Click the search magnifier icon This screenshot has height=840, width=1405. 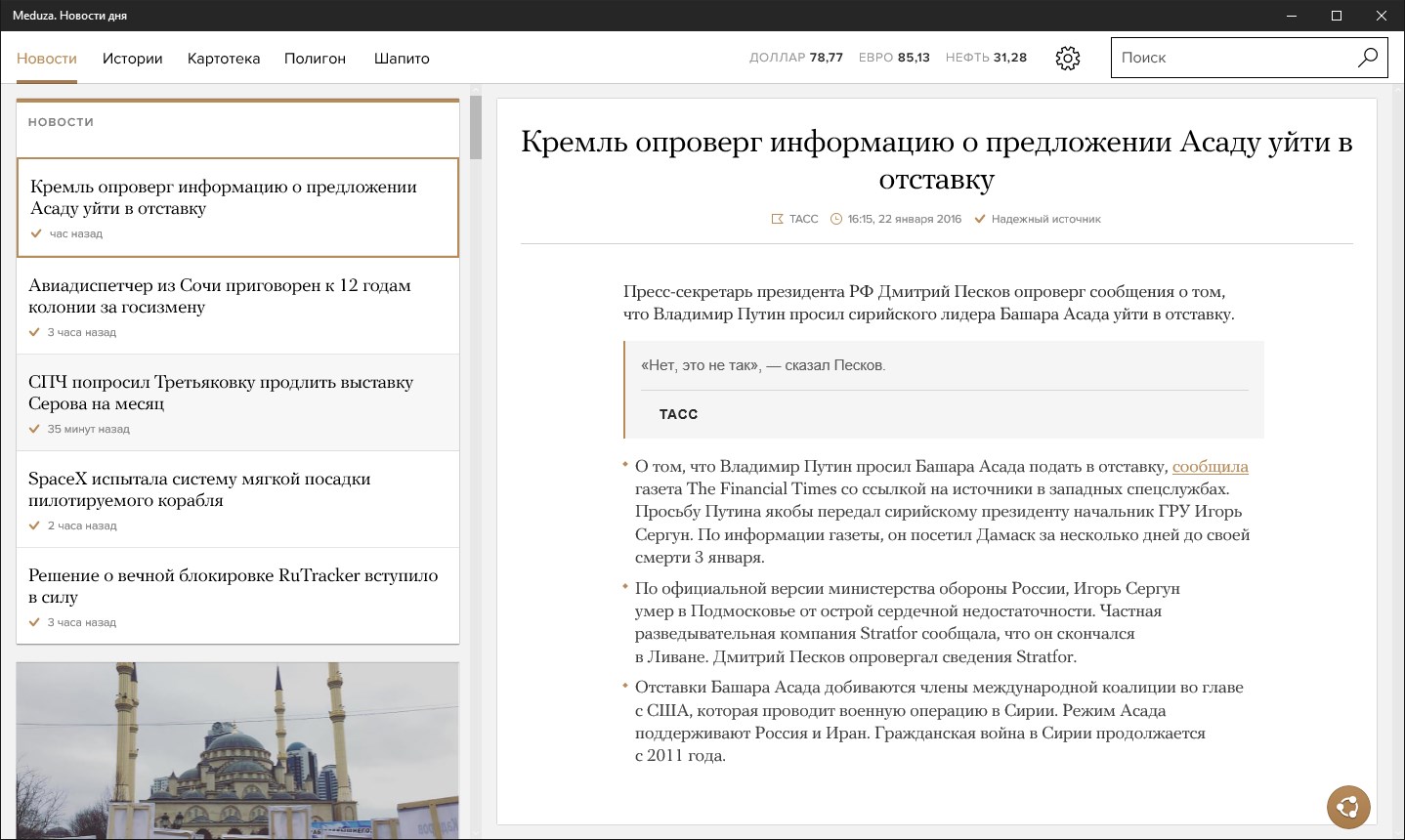tap(1368, 58)
